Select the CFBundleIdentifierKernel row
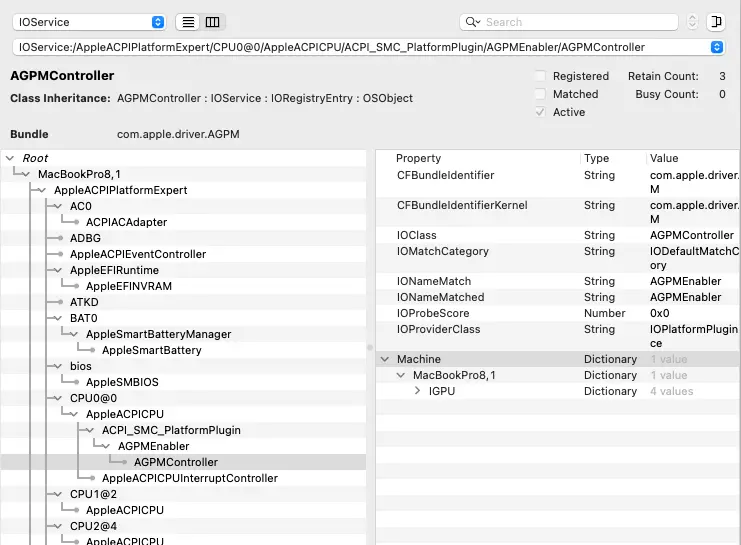Screen dimensions: 741x545 pos(558,212)
